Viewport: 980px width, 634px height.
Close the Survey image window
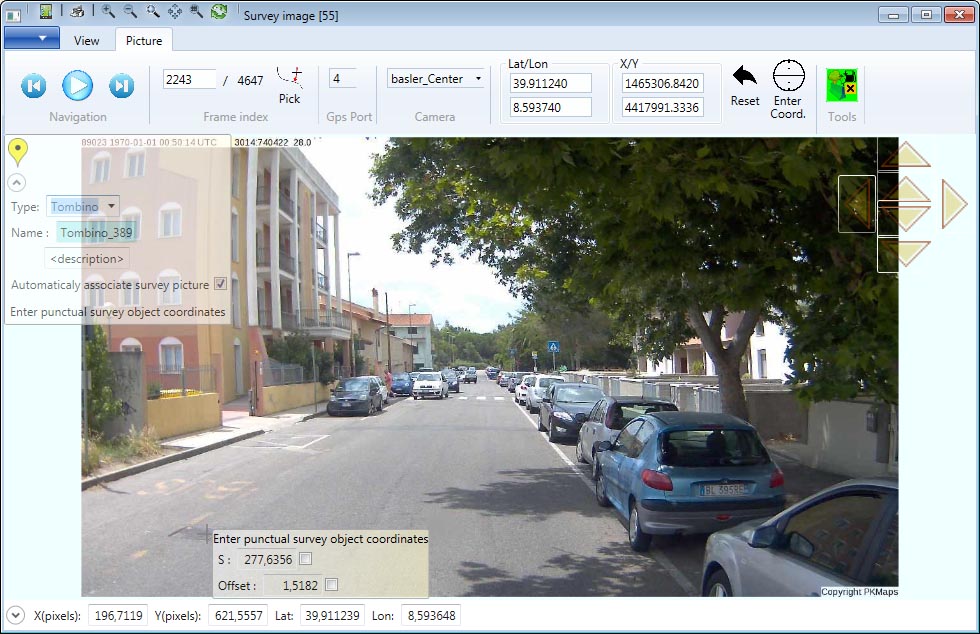(959, 14)
